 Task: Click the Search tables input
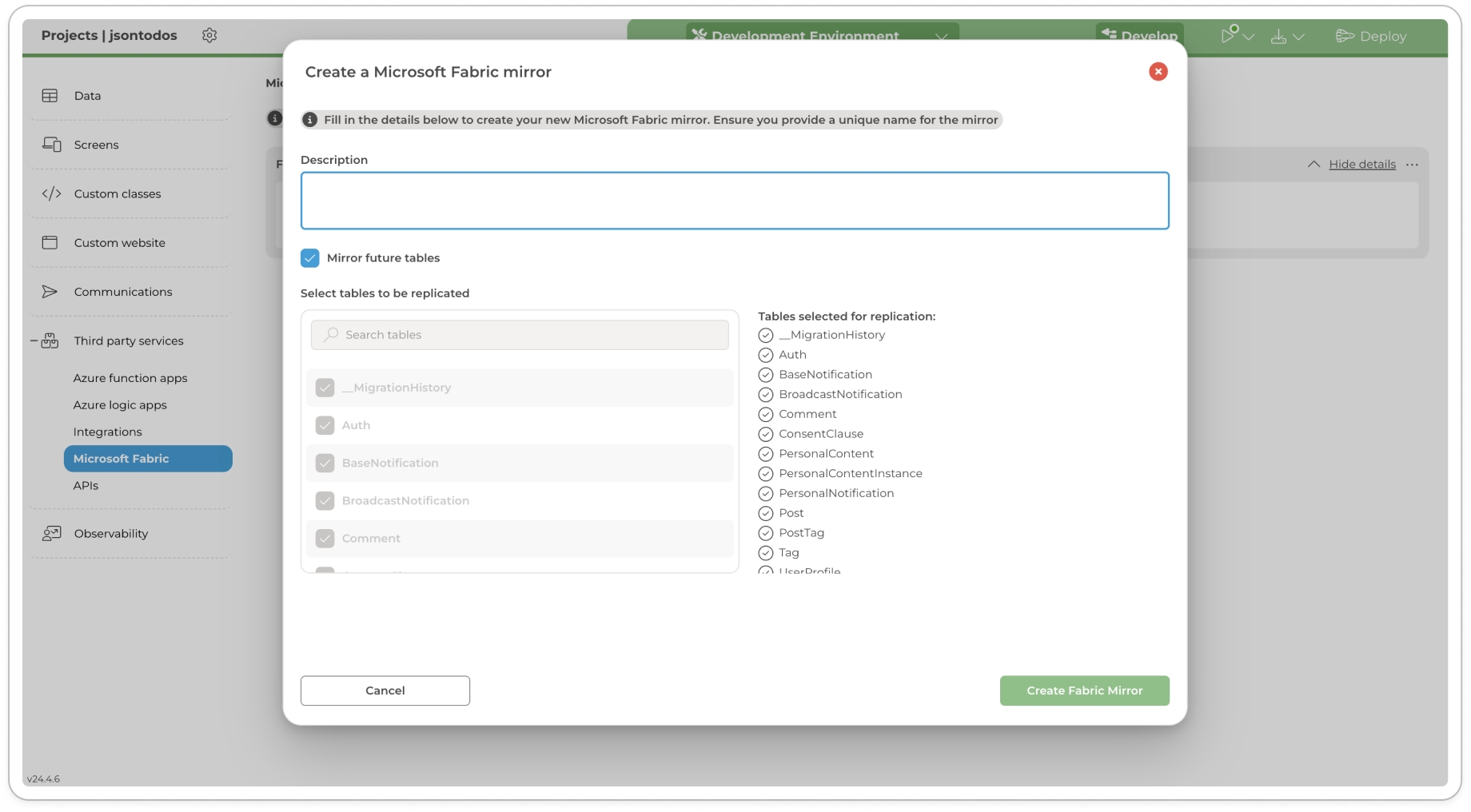[528, 335]
